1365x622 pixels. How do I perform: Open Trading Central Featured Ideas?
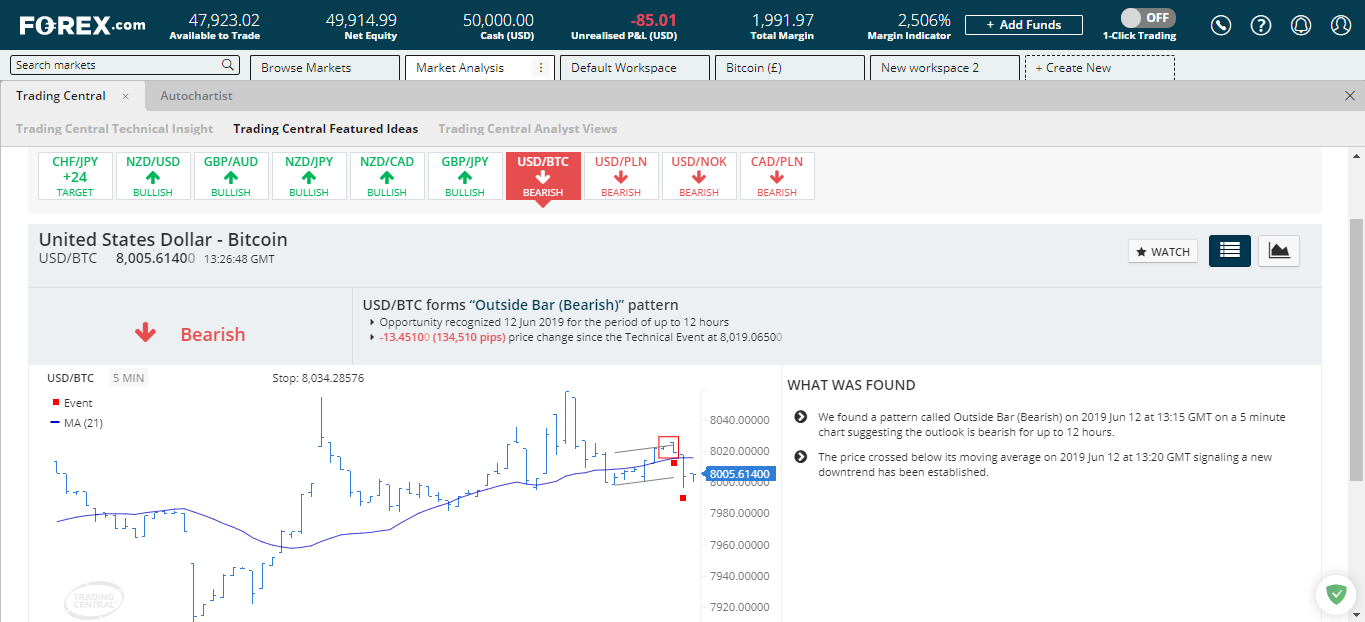point(326,129)
